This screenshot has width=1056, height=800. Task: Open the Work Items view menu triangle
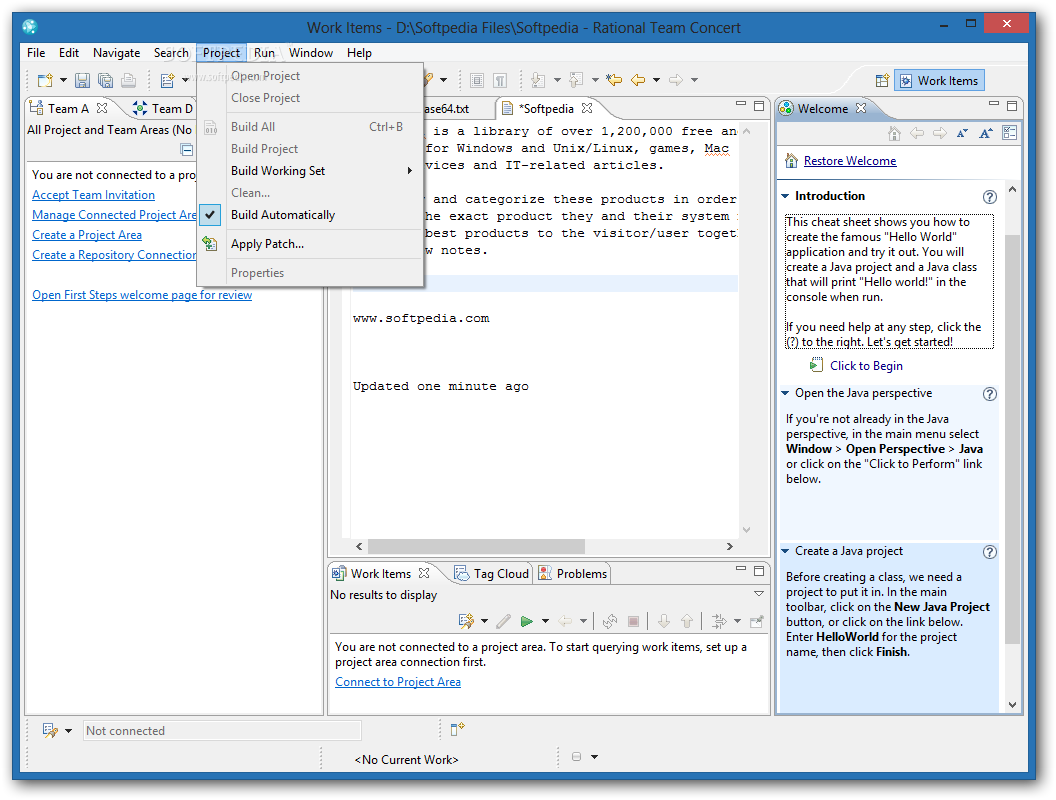coord(758,594)
